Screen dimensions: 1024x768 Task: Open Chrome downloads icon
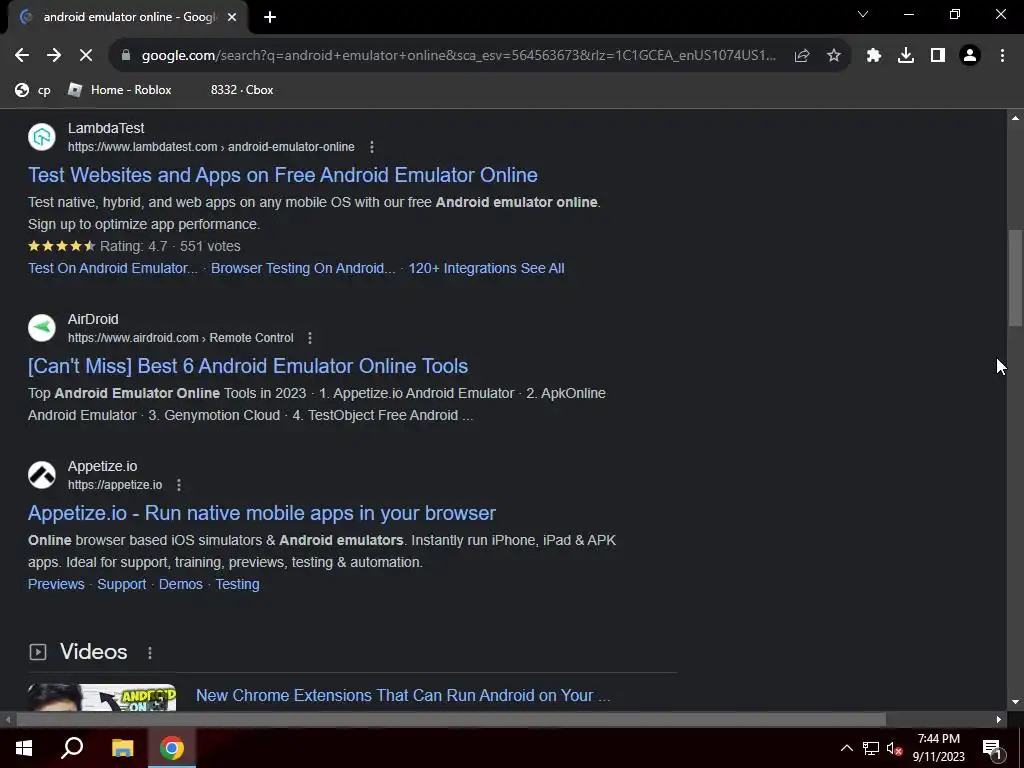tap(906, 56)
